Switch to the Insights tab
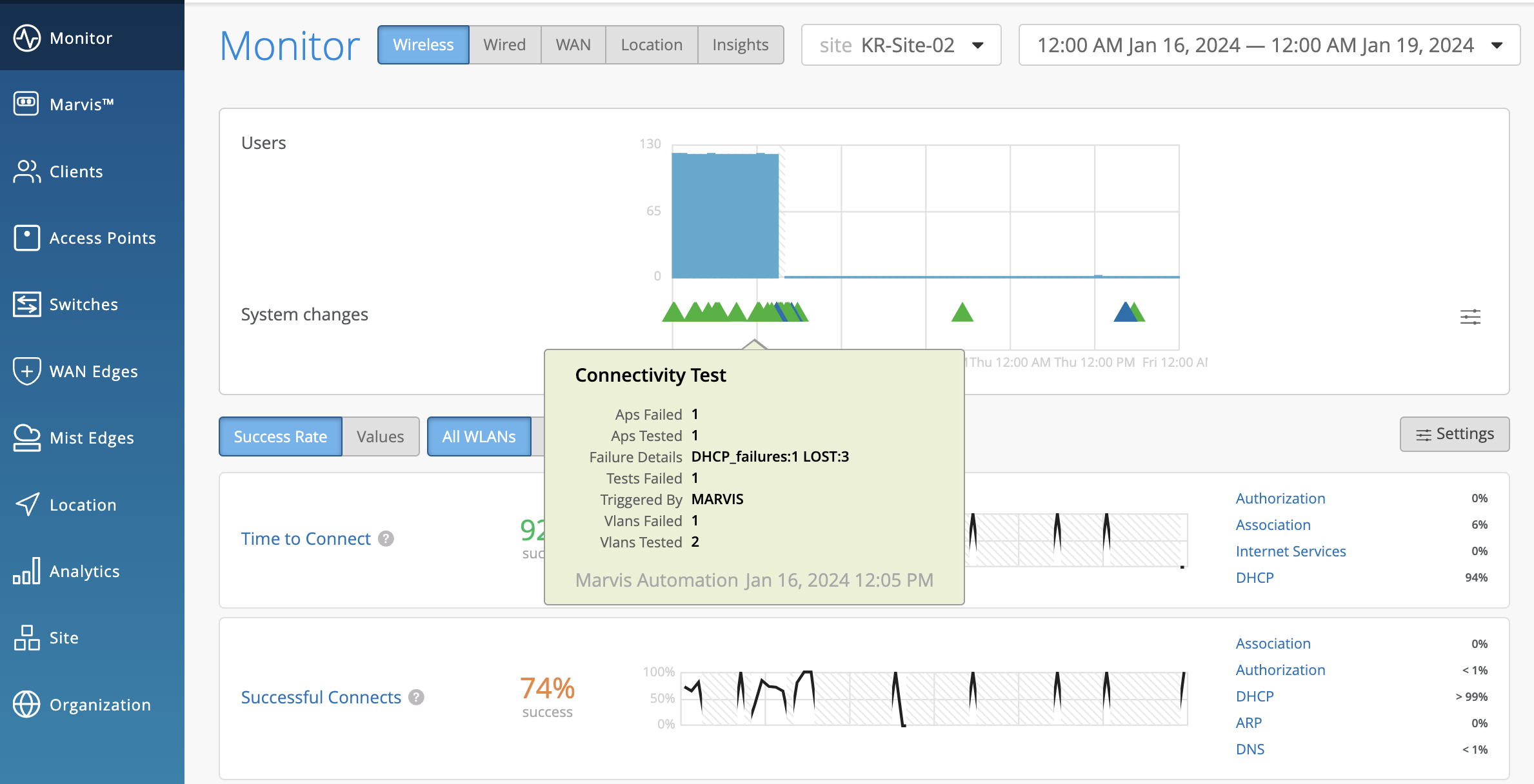Viewport: 1534px width, 784px height. 740,44
